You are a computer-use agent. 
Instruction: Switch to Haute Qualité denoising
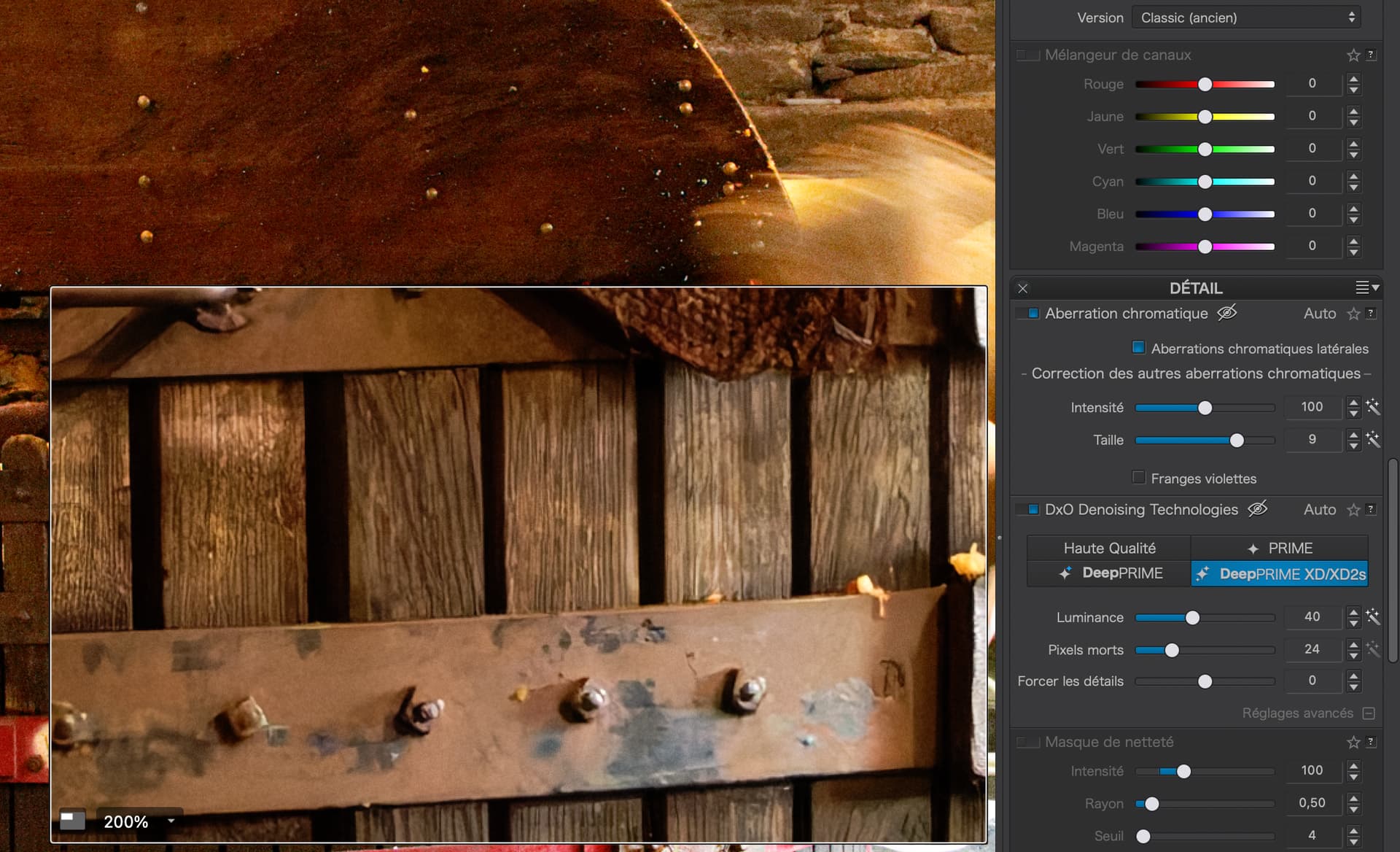click(x=1109, y=548)
